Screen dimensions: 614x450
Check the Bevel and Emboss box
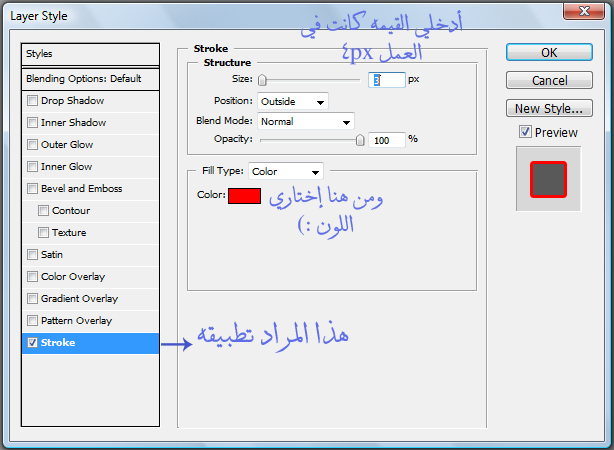33,189
